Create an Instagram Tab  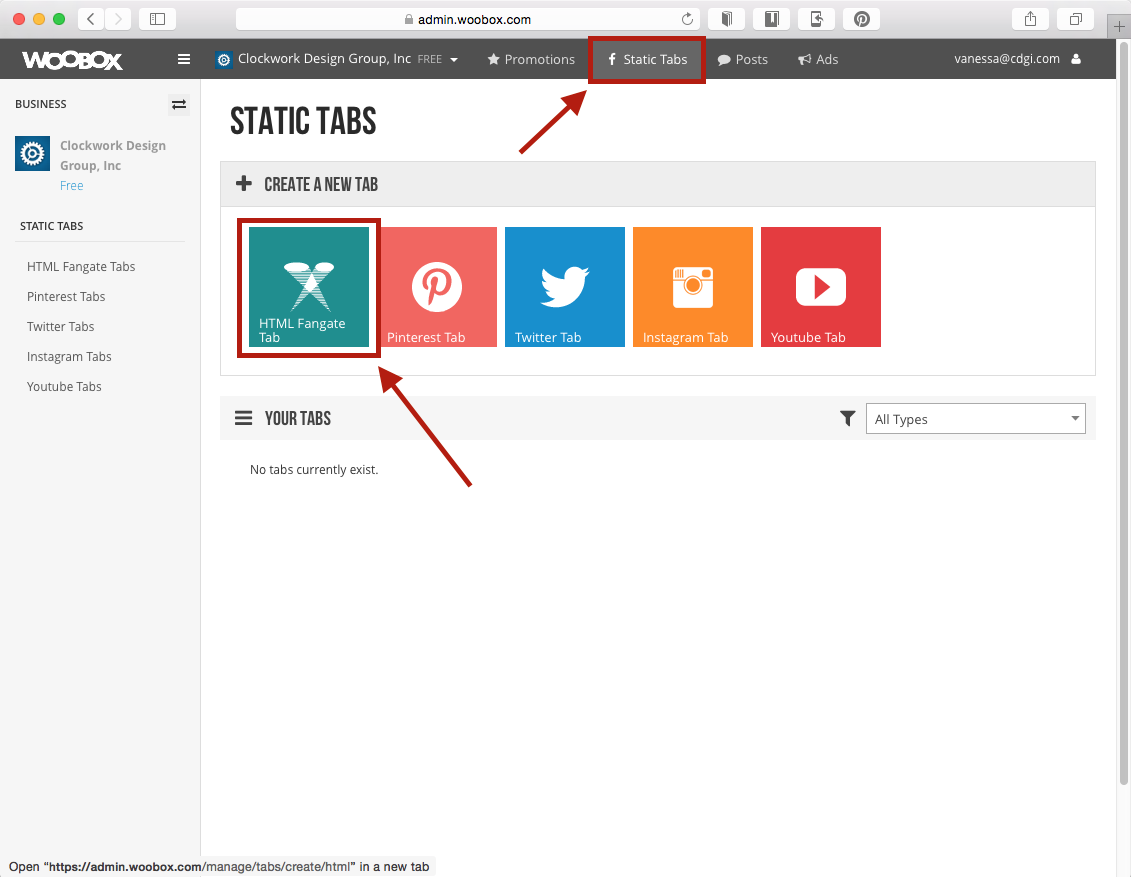(692, 287)
